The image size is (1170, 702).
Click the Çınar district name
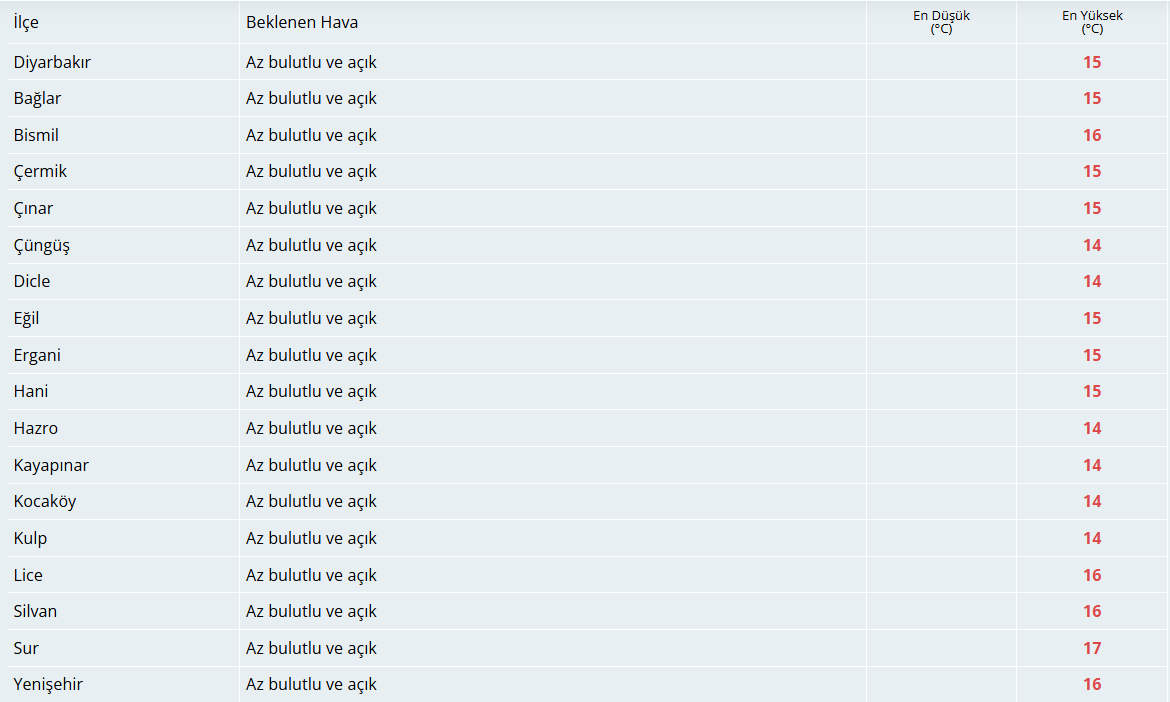point(33,208)
